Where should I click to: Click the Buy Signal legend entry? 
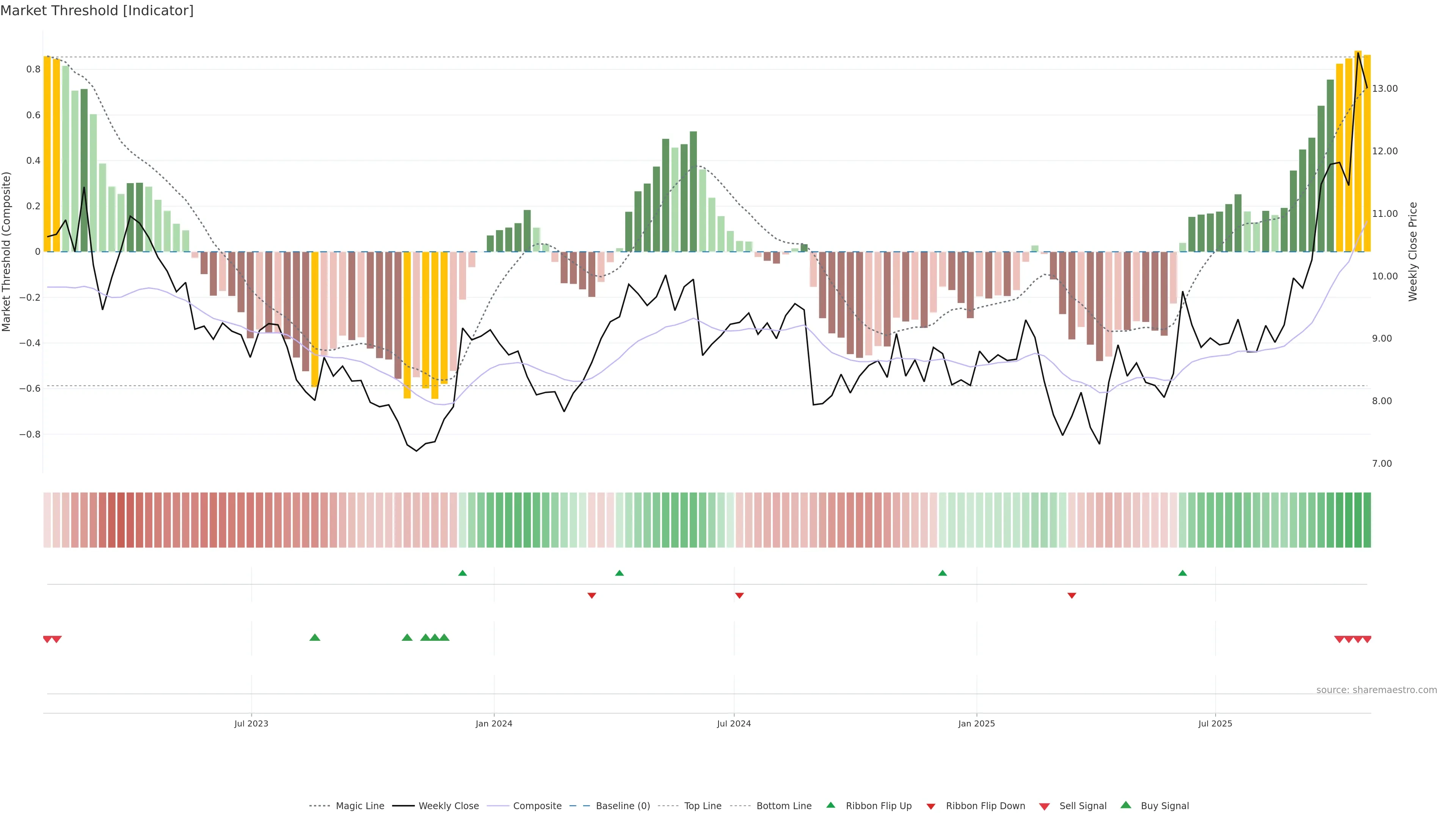click(1164, 806)
